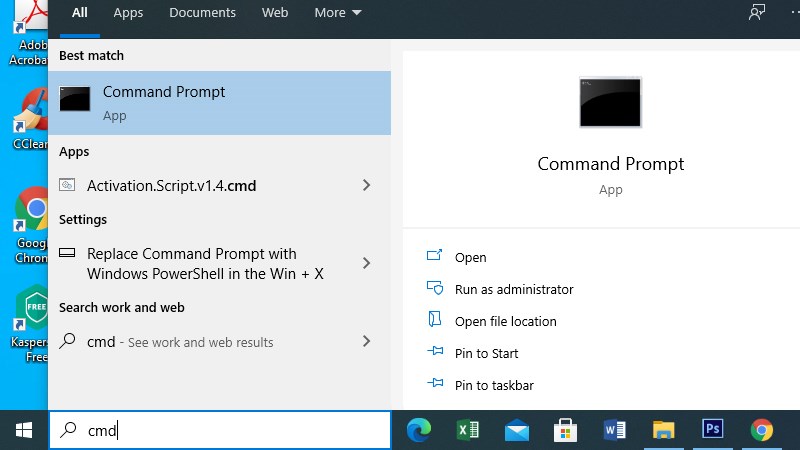This screenshot has width=800, height=450.
Task: Open the More filter dropdown
Action: click(337, 13)
